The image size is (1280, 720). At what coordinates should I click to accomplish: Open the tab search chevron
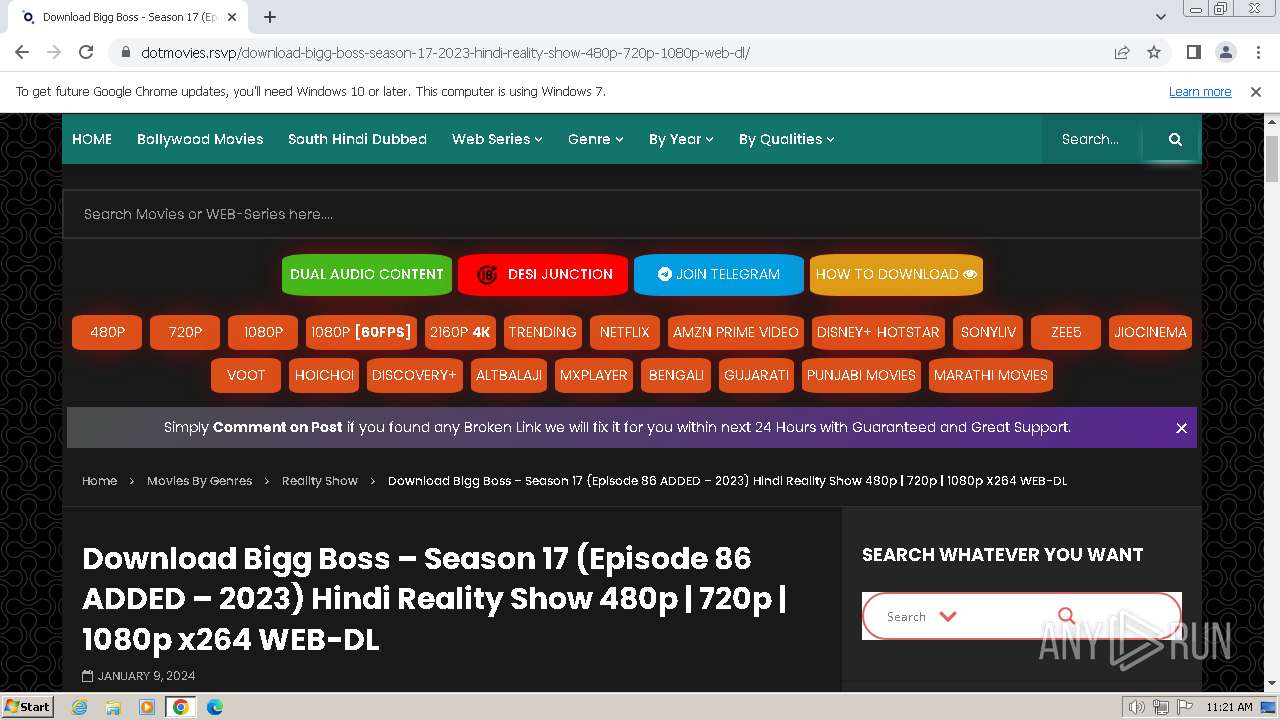[x=1161, y=17]
